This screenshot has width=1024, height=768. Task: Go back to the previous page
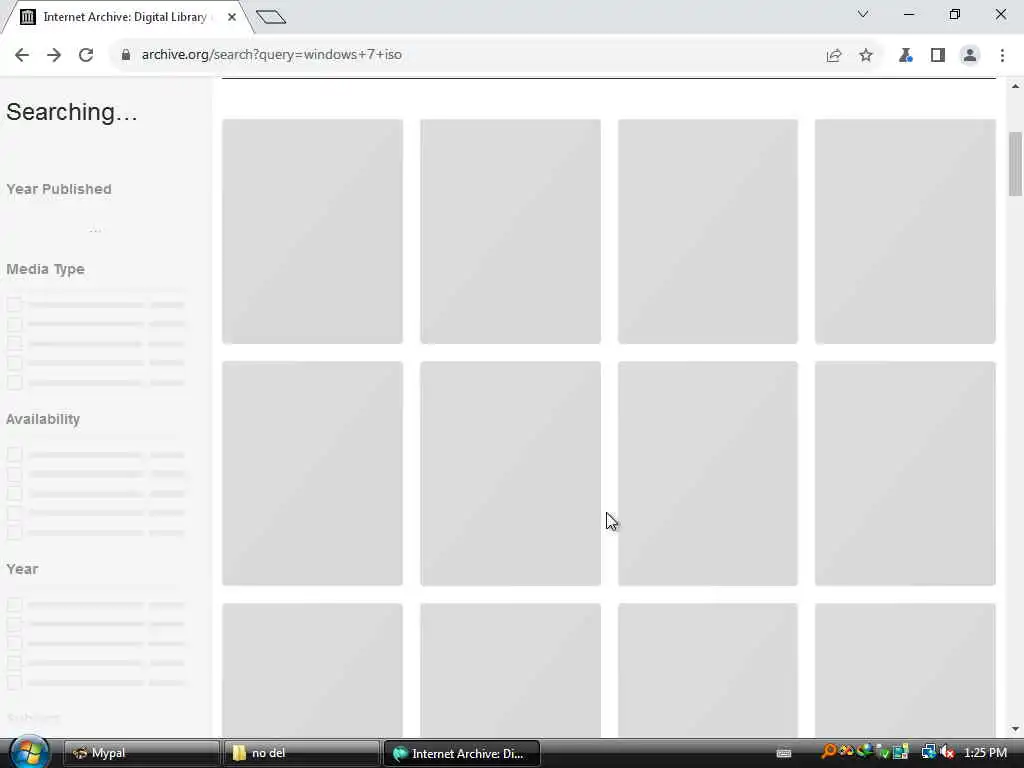tap(22, 55)
